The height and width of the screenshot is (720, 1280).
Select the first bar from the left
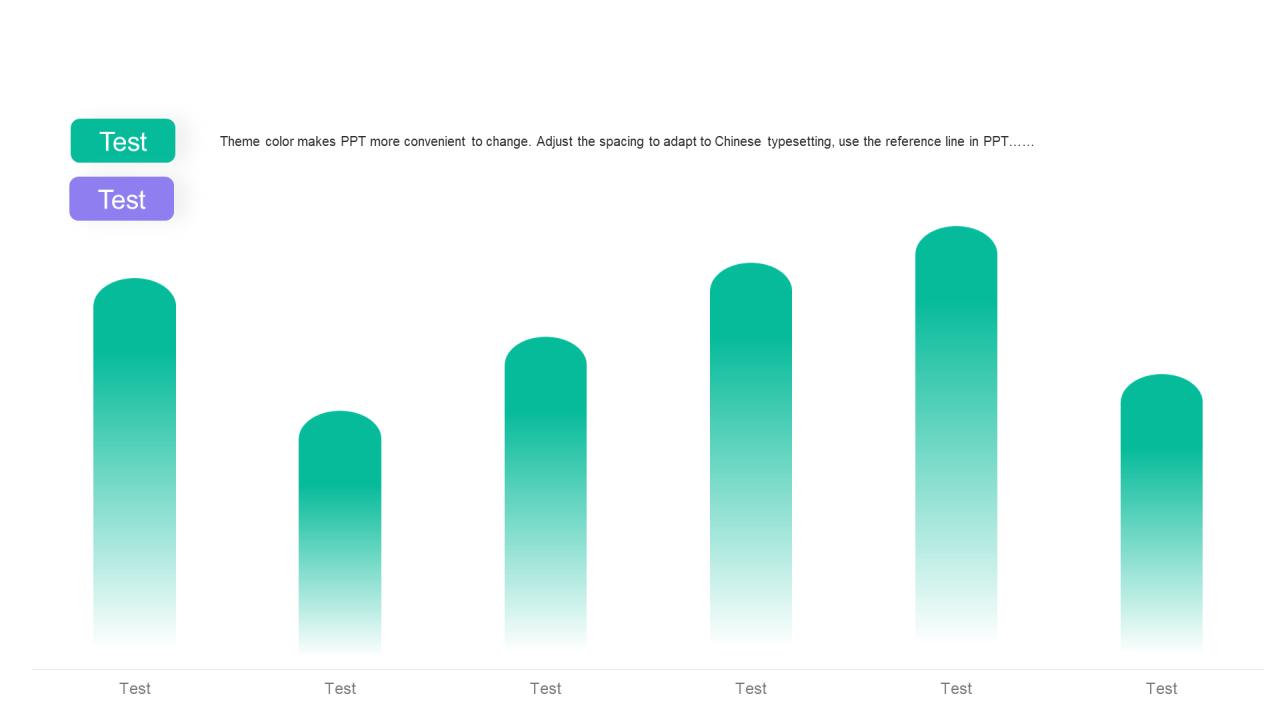(135, 463)
